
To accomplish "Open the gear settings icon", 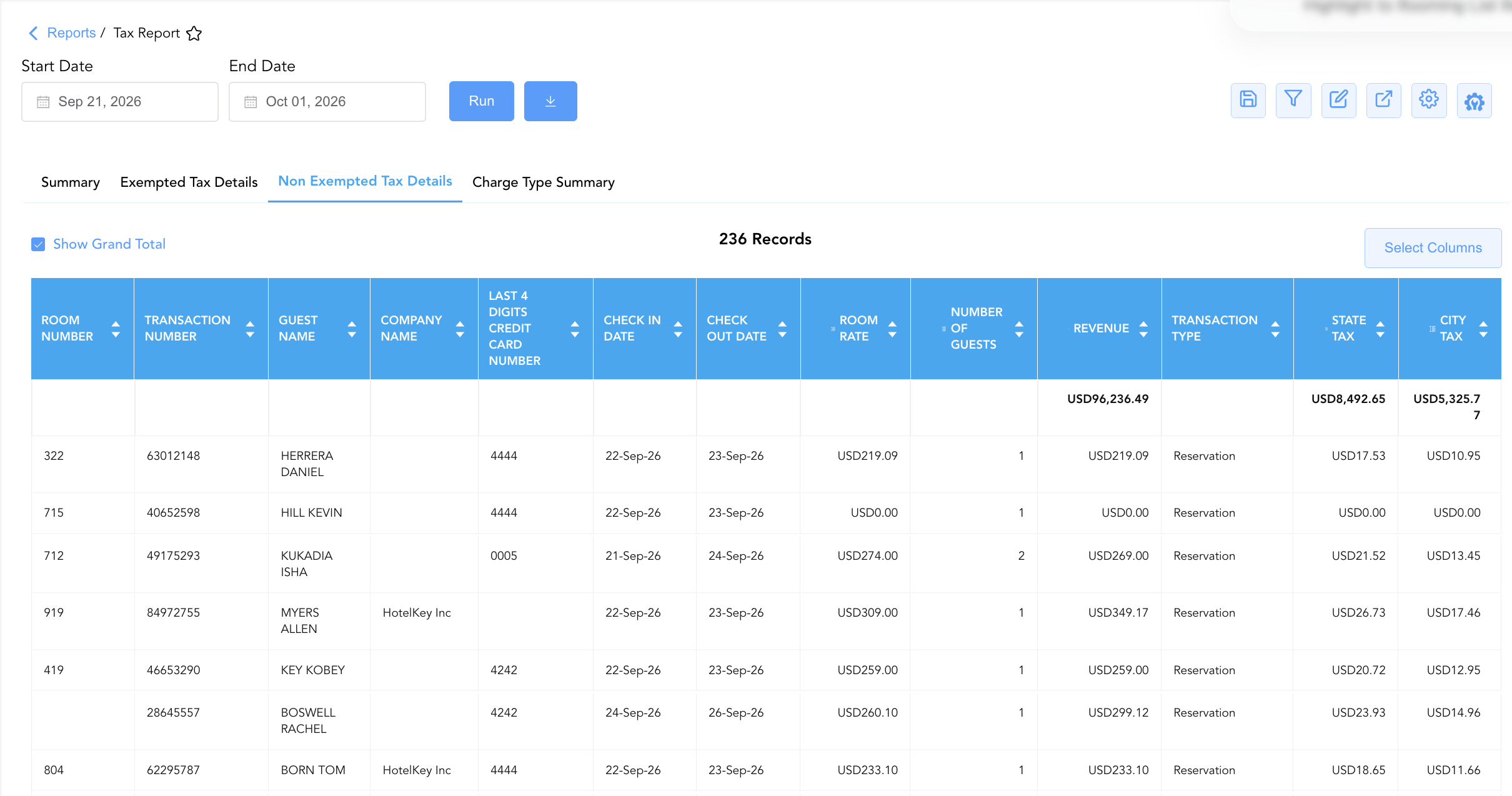I will coord(1428,100).
